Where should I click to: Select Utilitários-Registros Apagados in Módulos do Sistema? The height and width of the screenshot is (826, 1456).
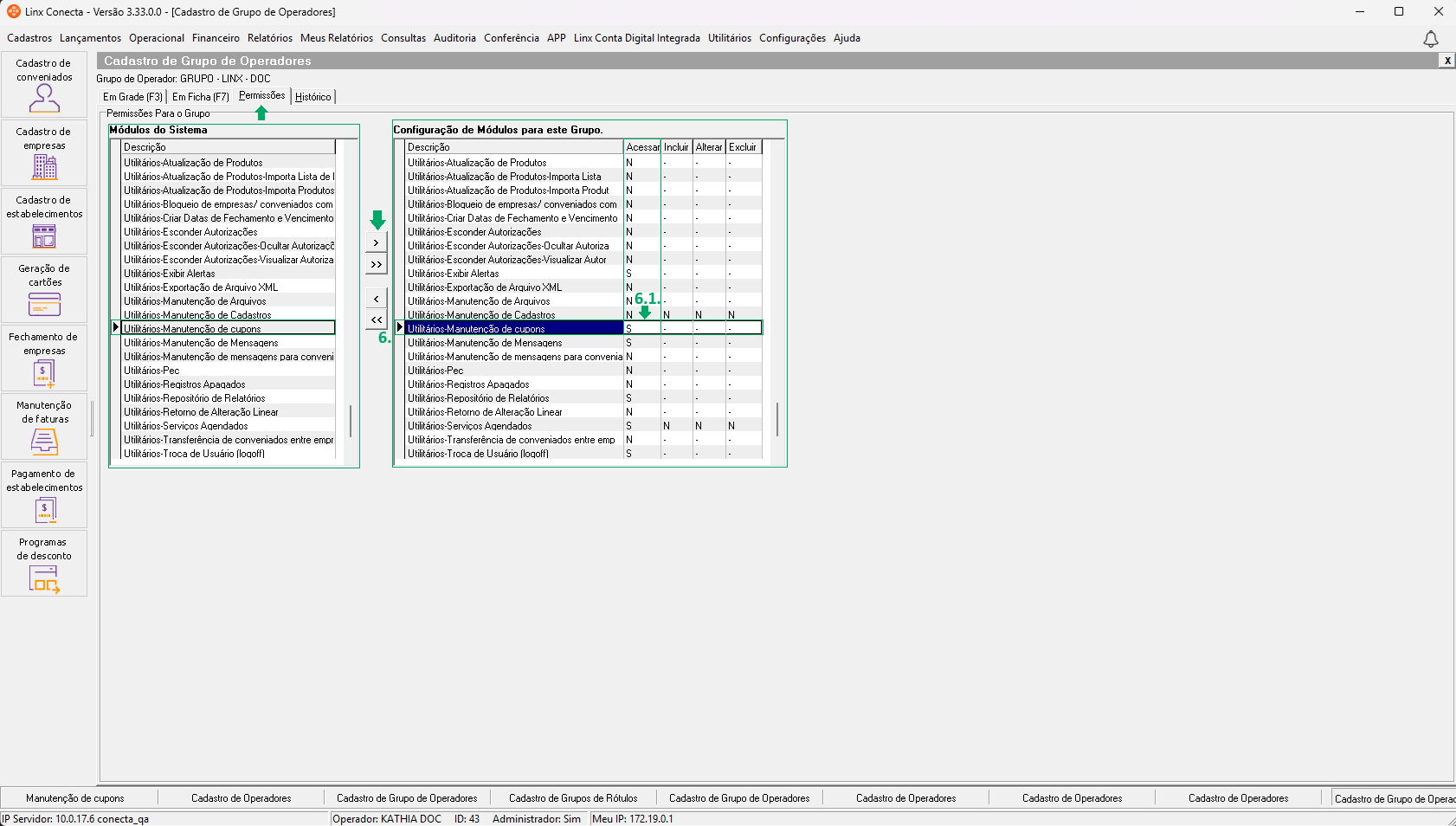coord(228,384)
